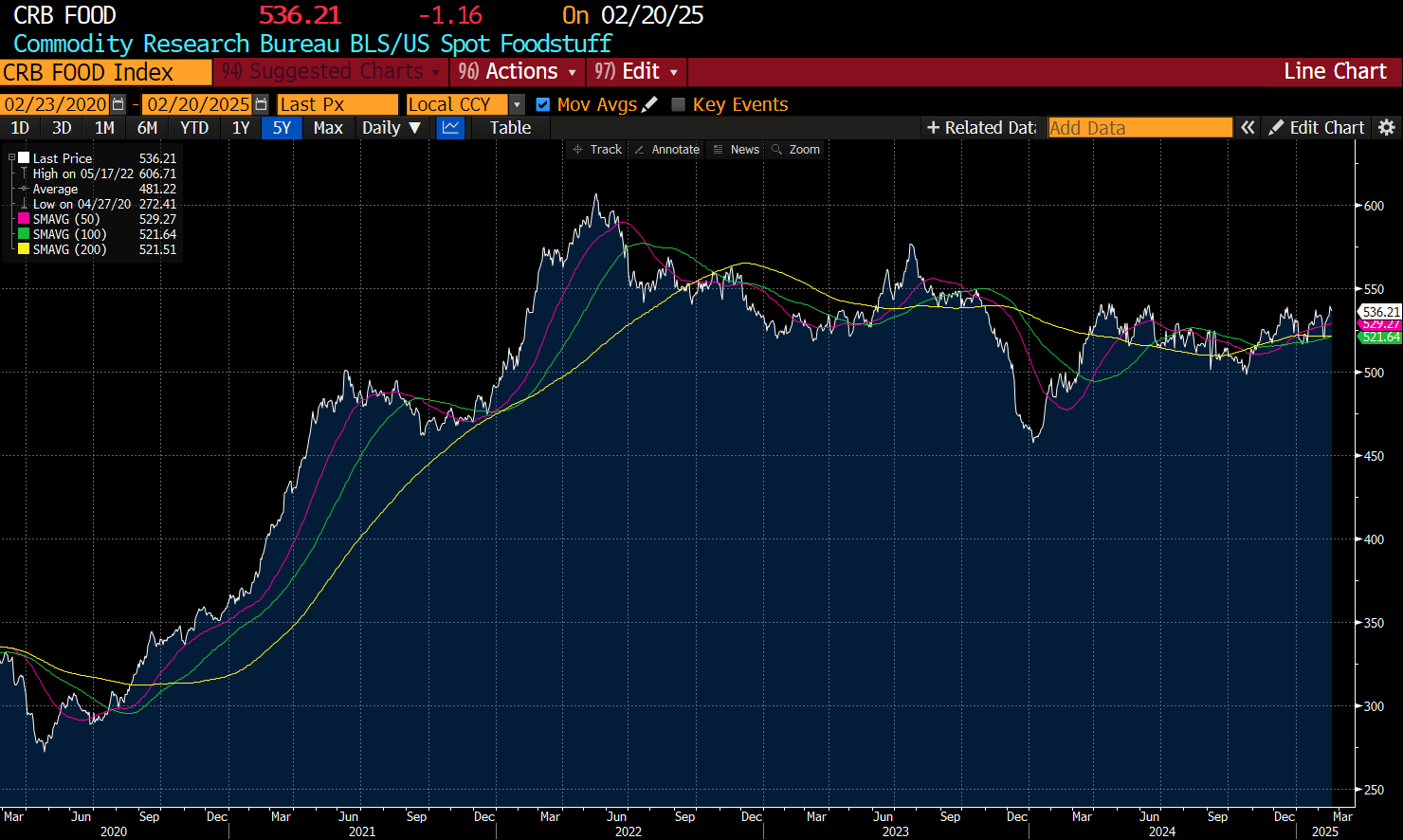Image resolution: width=1403 pixels, height=840 pixels.
Task: Select the 1D time range tab
Action: point(19,128)
